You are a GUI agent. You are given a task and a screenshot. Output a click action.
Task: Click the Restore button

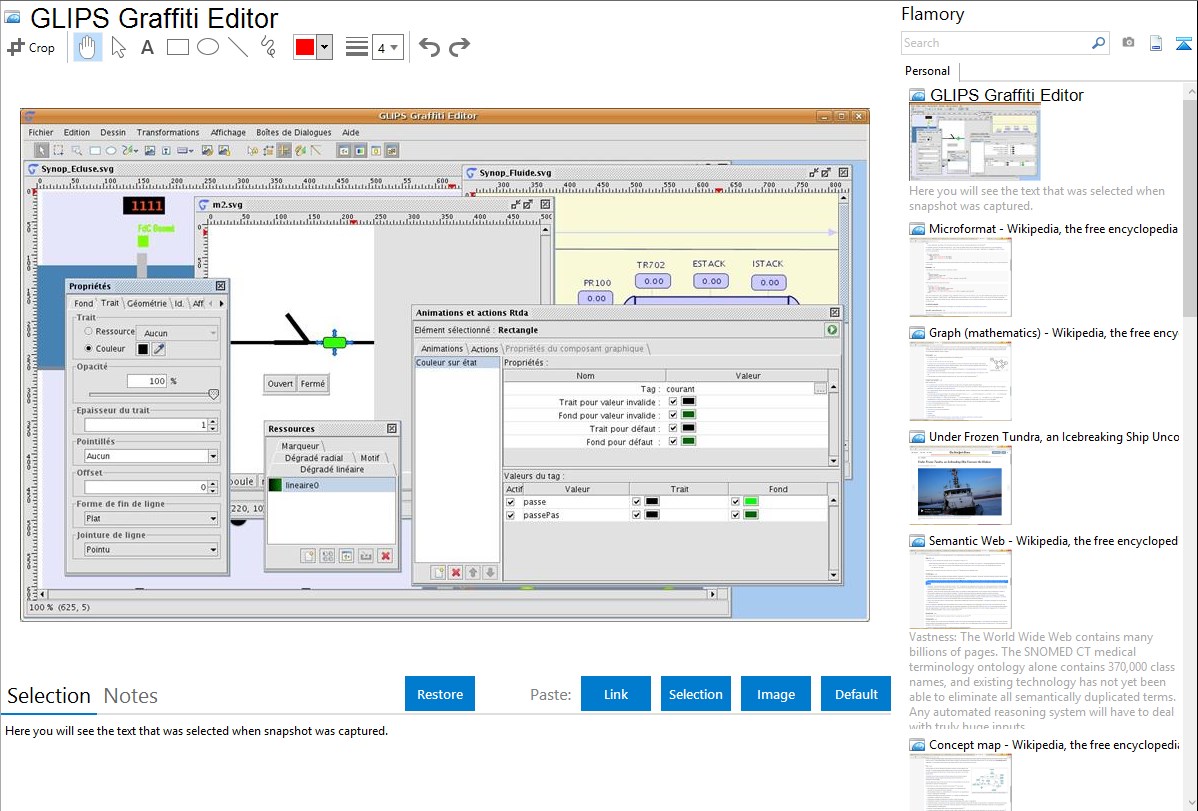(440, 694)
